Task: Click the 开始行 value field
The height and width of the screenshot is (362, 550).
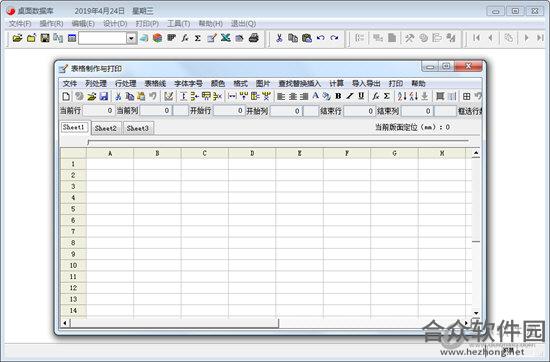Action: (229, 111)
